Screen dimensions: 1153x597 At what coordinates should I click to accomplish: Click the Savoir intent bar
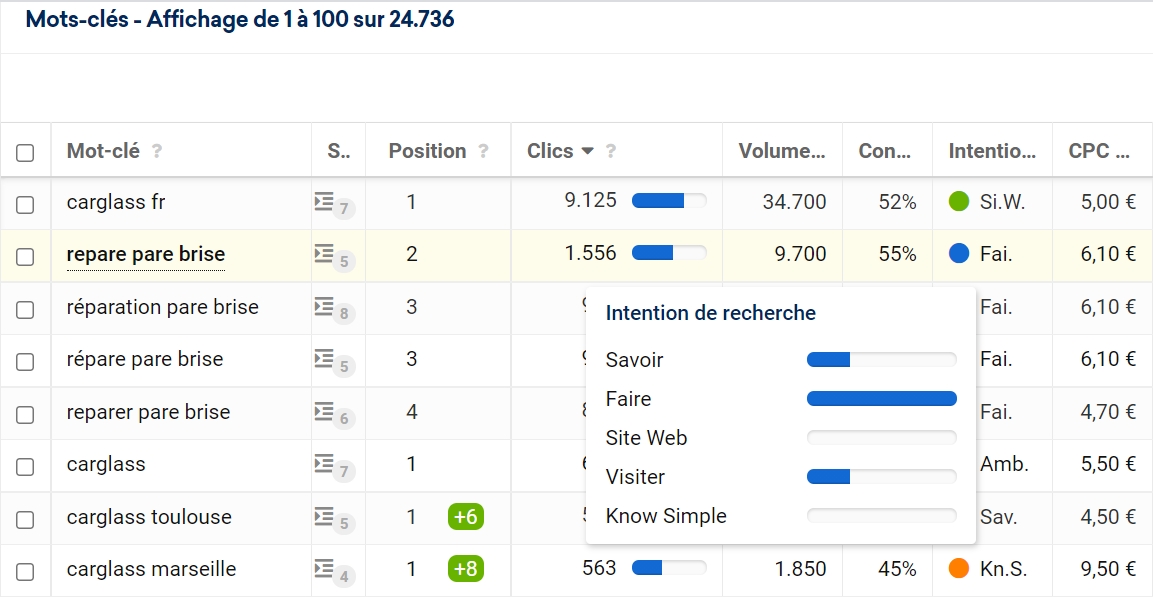(x=882, y=360)
